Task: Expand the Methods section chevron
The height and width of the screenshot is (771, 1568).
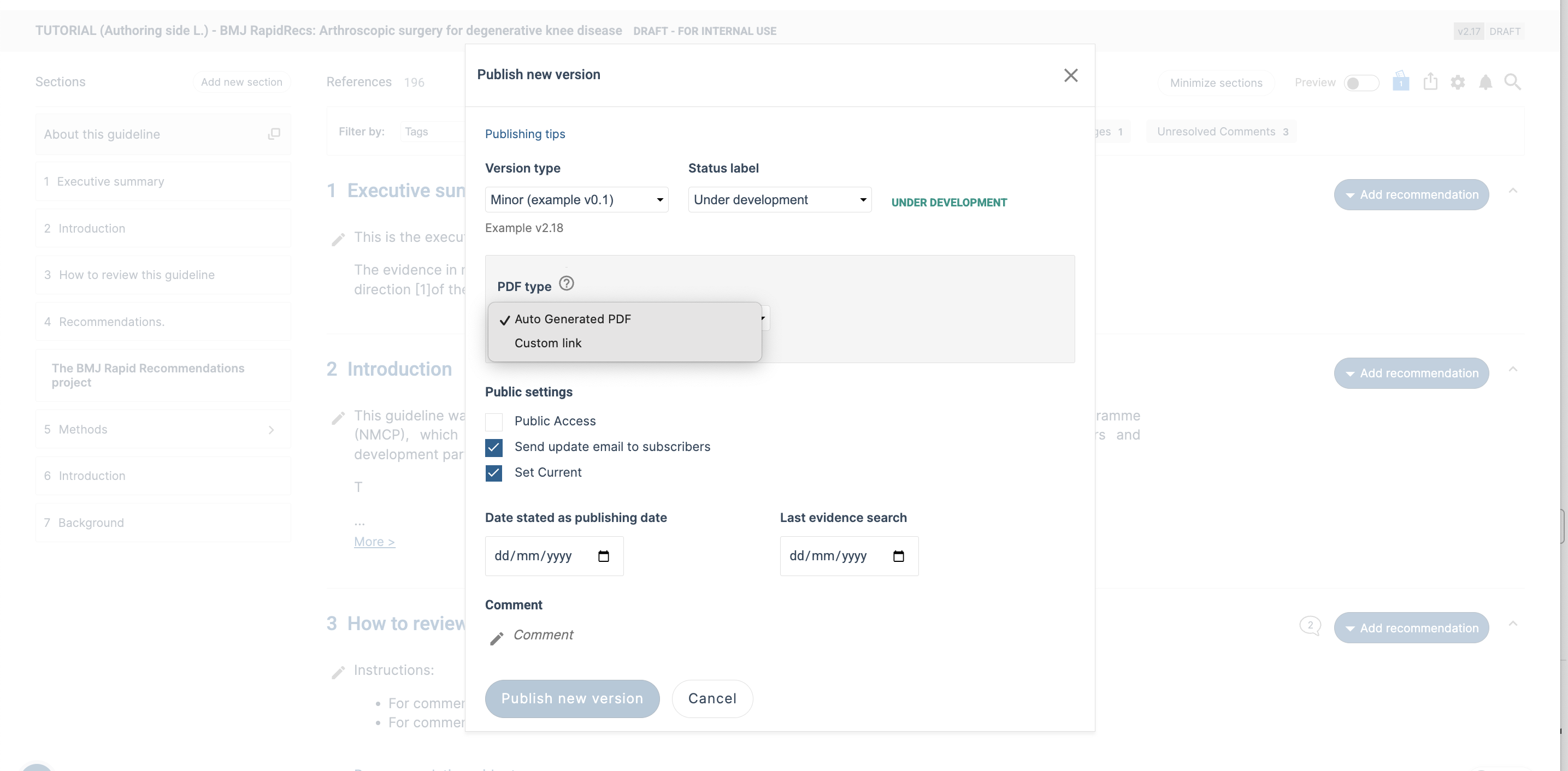Action: tap(271, 430)
